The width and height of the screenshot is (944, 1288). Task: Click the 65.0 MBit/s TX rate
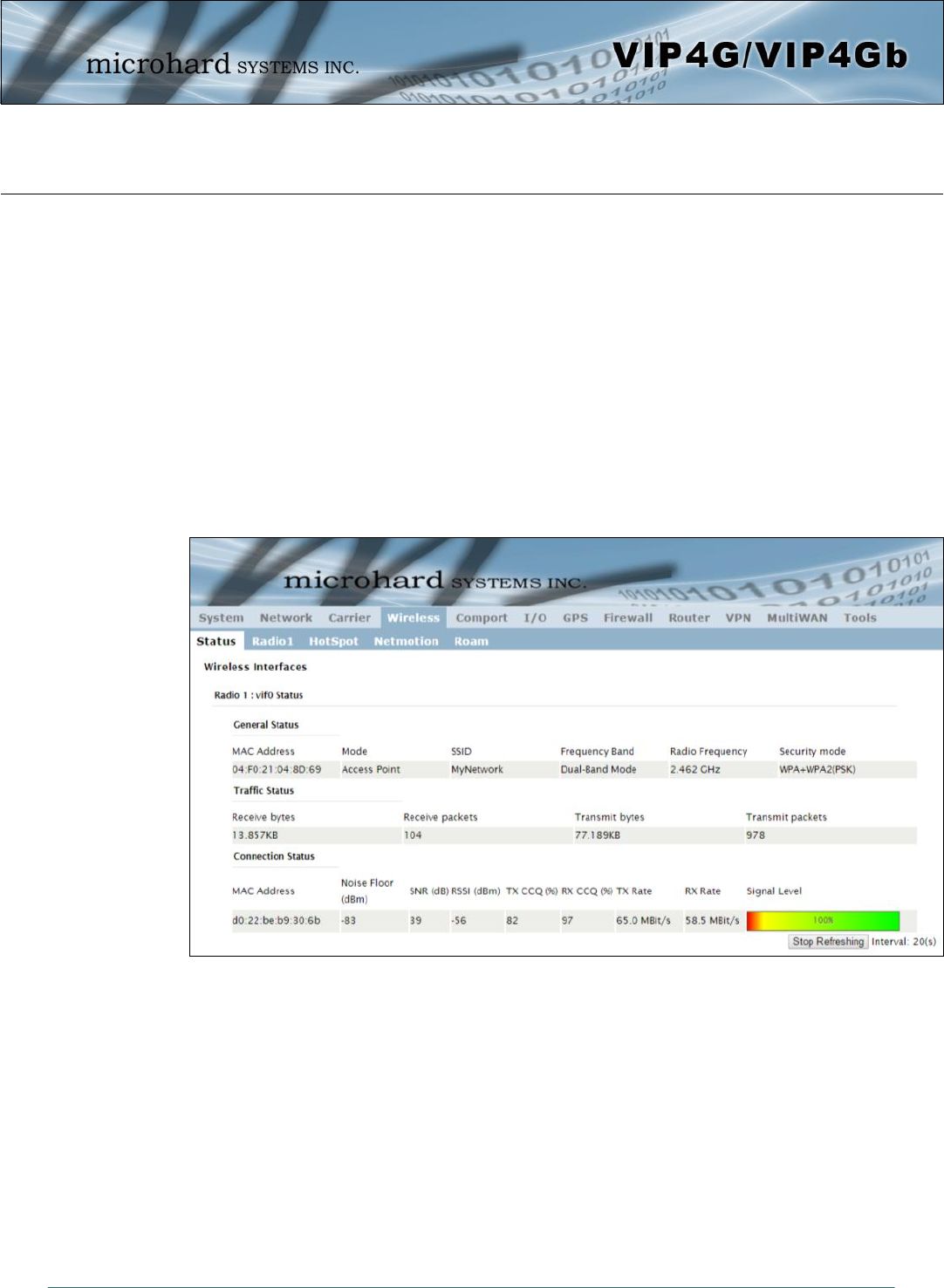643,921
